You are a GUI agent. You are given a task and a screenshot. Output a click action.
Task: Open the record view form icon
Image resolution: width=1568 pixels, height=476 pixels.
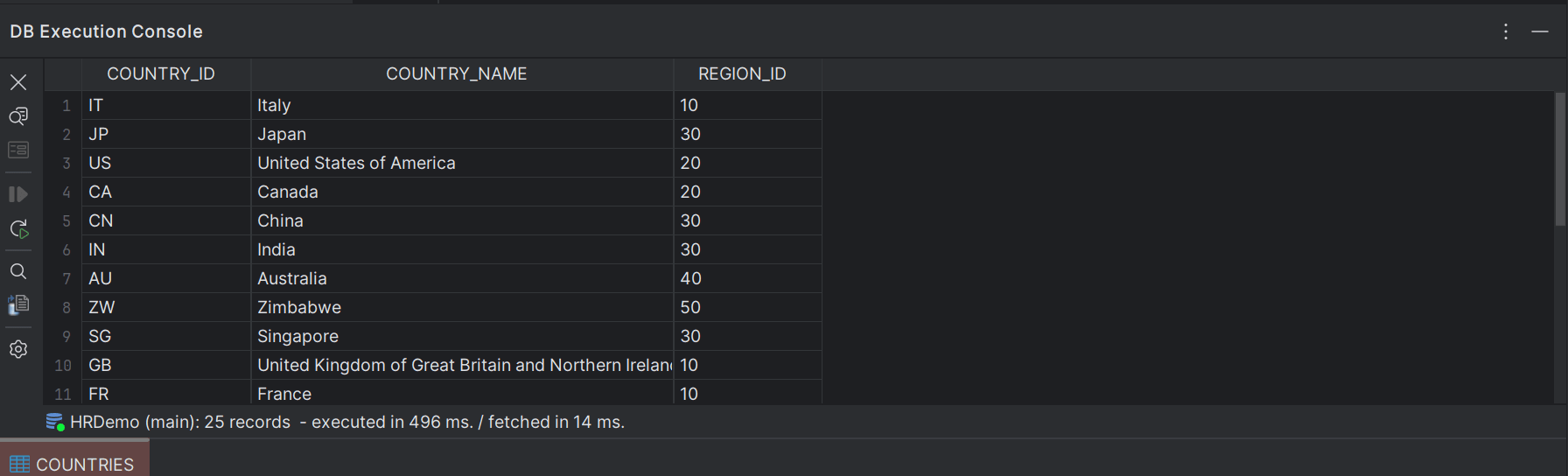[18, 150]
